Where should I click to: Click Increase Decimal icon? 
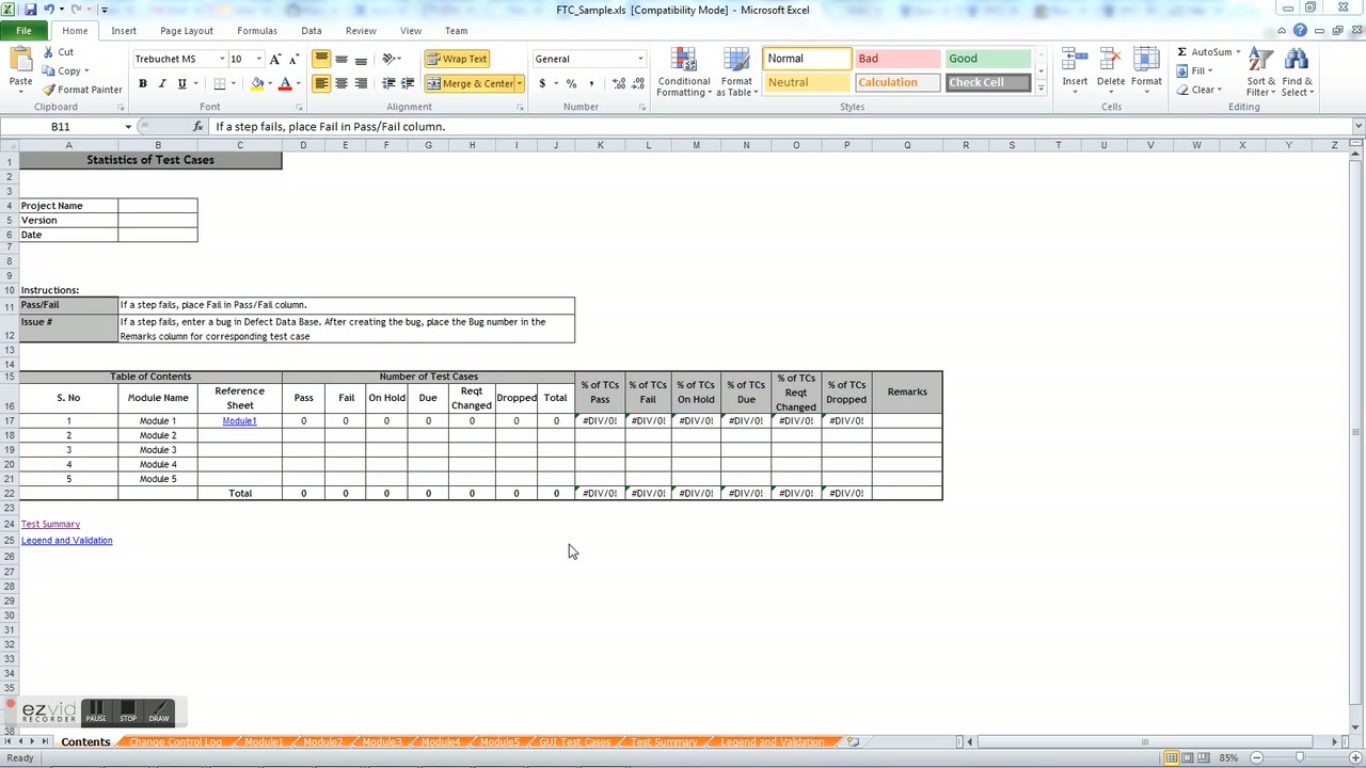[619, 84]
